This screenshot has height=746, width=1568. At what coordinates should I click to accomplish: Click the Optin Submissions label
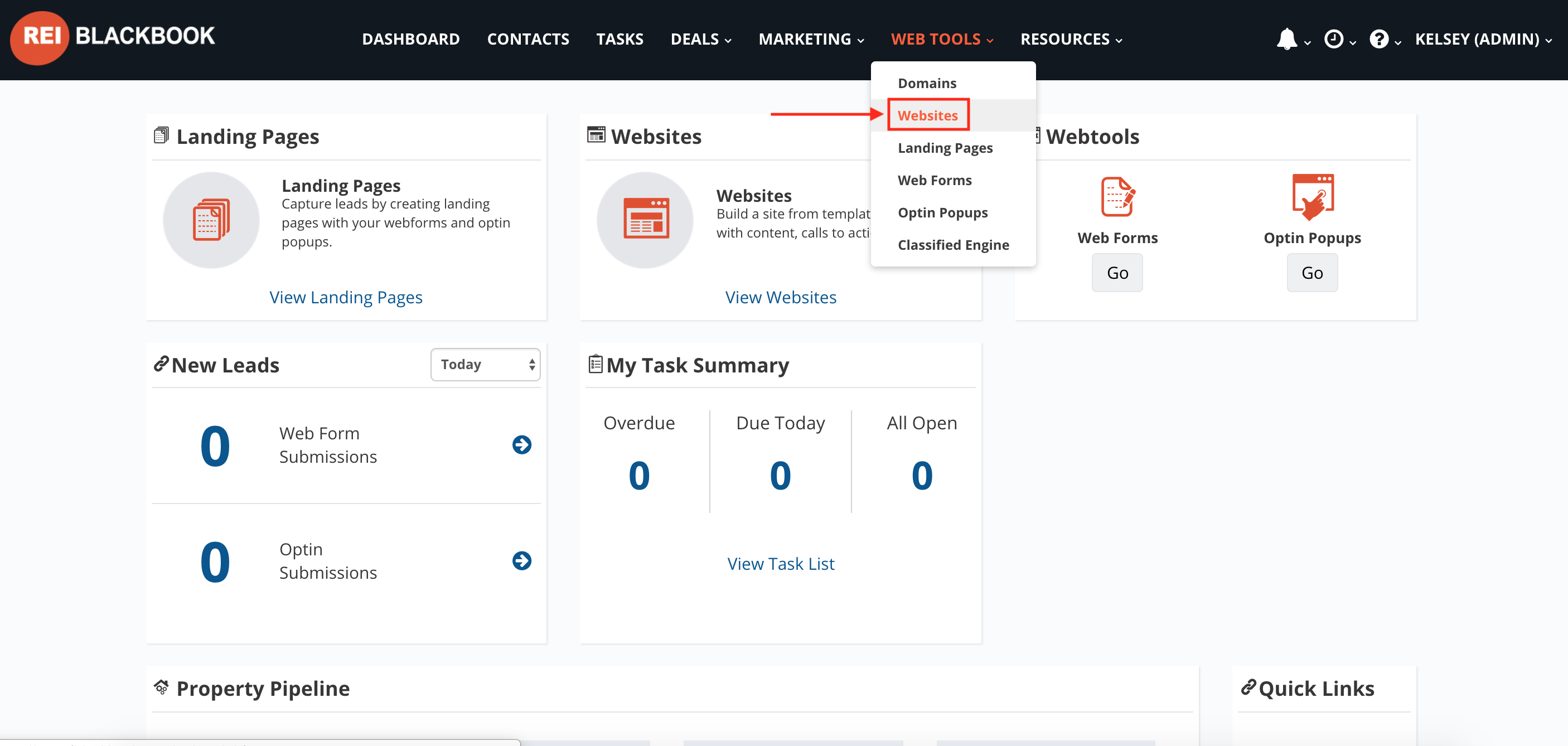328,560
